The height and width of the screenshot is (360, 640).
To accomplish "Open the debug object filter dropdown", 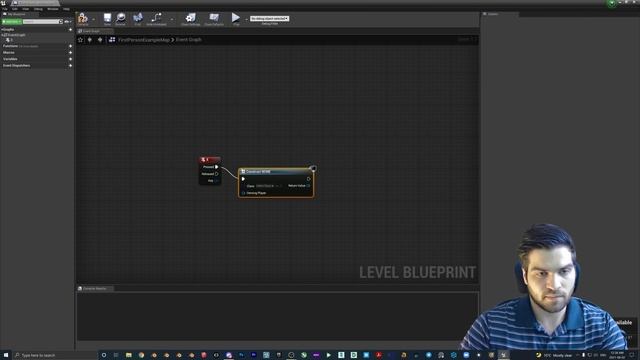I will tap(269, 18).
